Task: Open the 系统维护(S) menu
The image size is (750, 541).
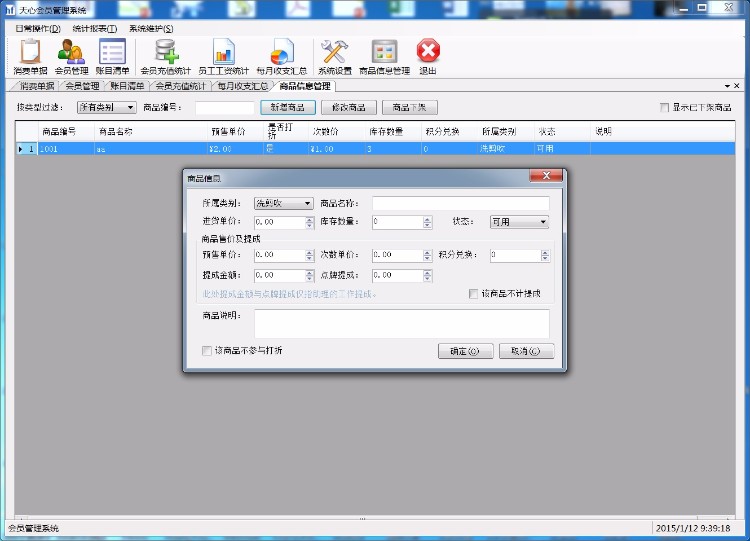Action: tap(151, 29)
